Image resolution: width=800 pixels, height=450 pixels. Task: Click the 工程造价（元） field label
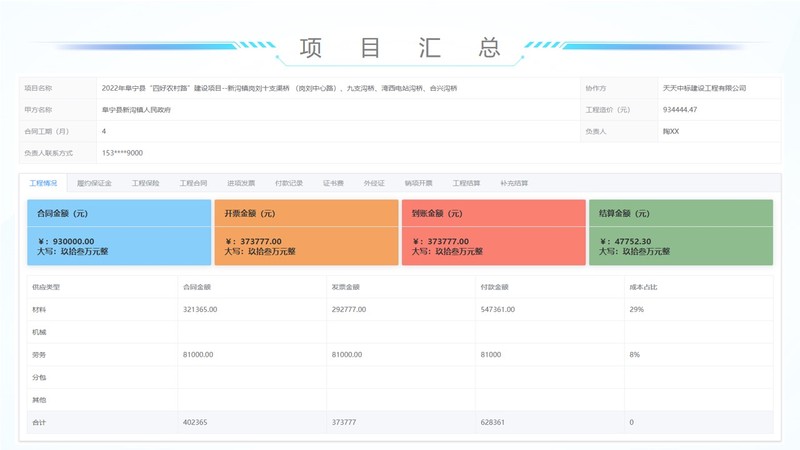coord(607,110)
